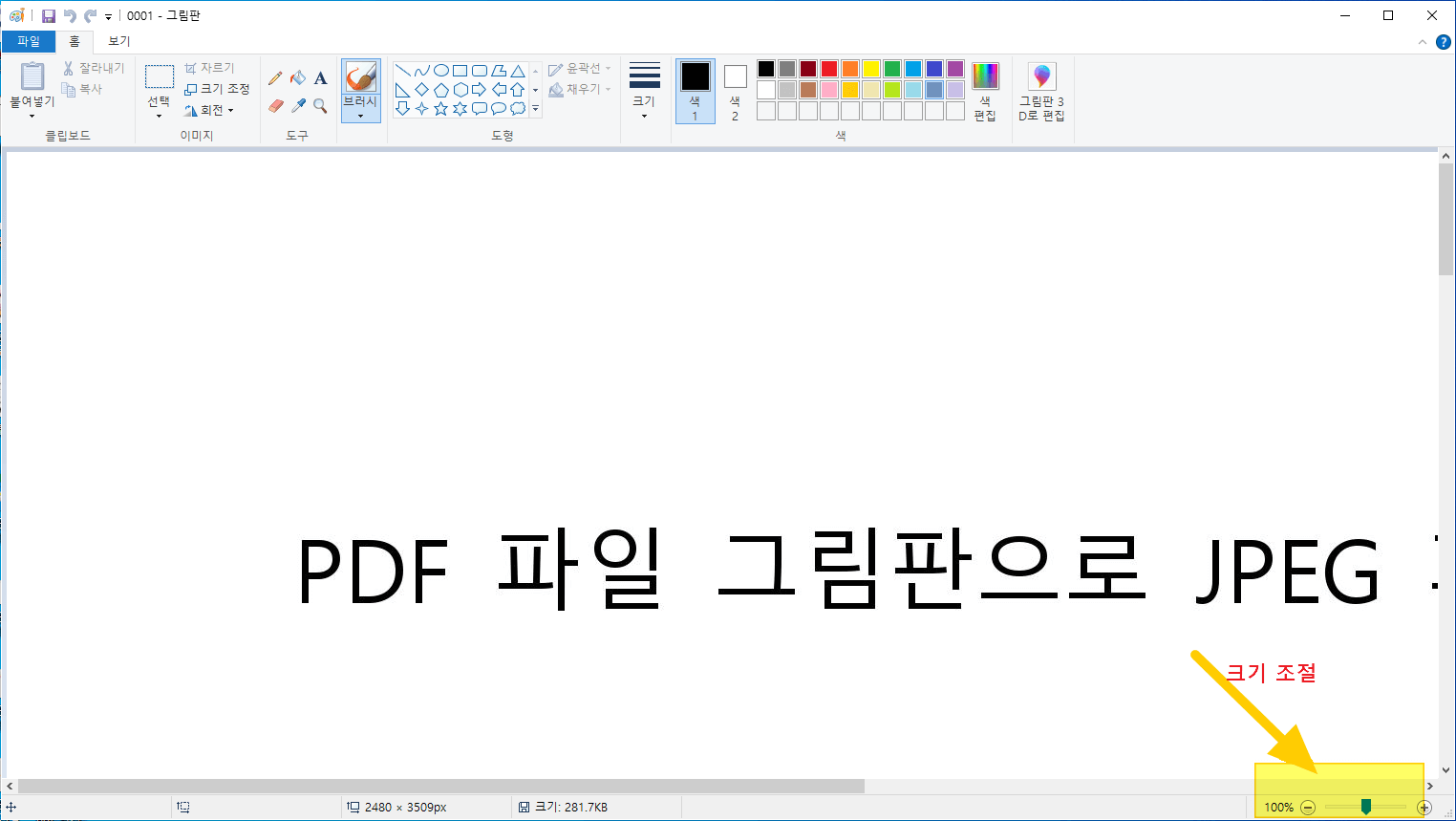This screenshot has height=821, width=1456.
Task: Expand the Paste (붙여넣기) dropdown arrow
Action: pyautogui.click(x=32, y=116)
